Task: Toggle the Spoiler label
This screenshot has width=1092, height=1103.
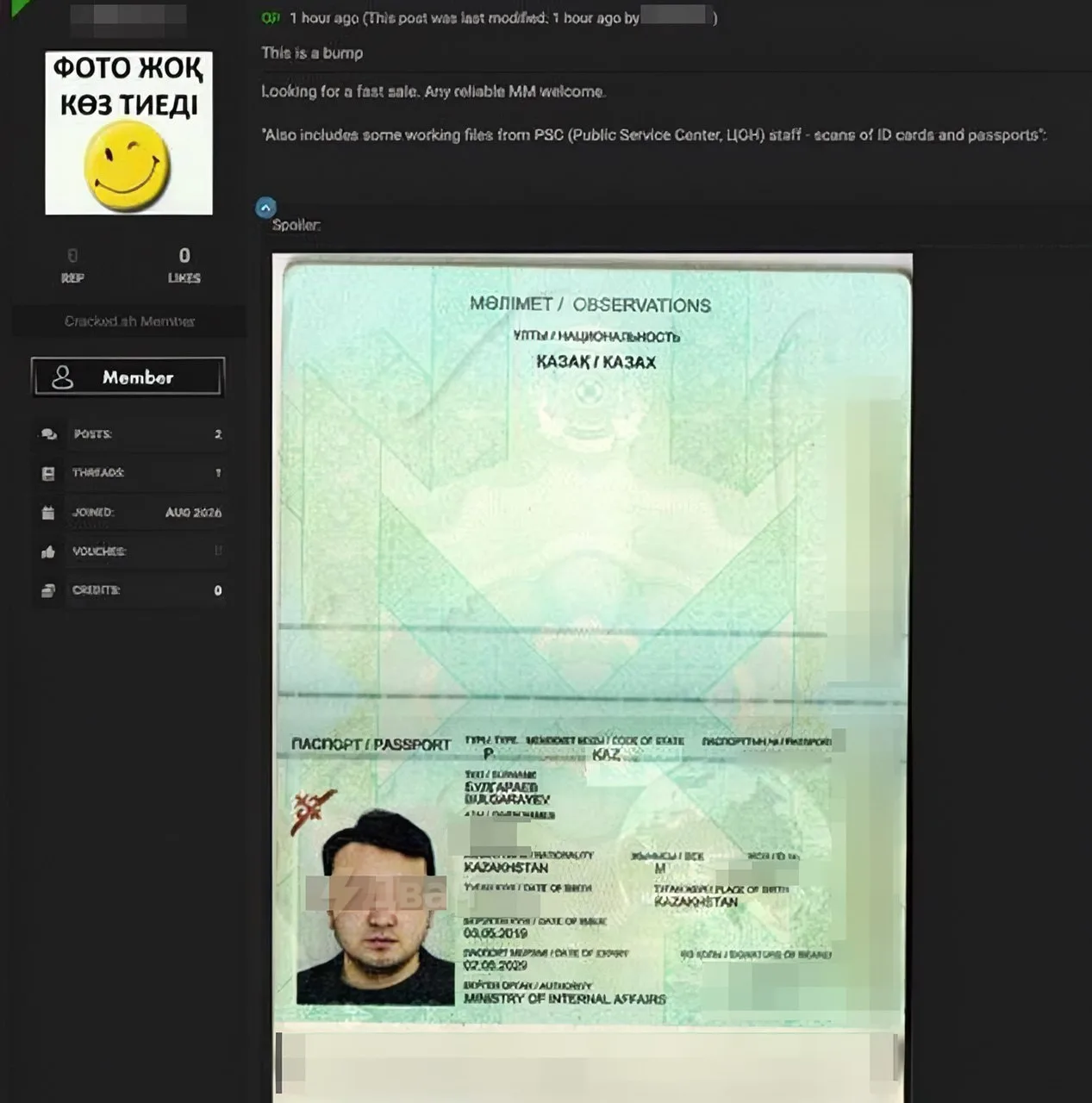Action: click(296, 225)
